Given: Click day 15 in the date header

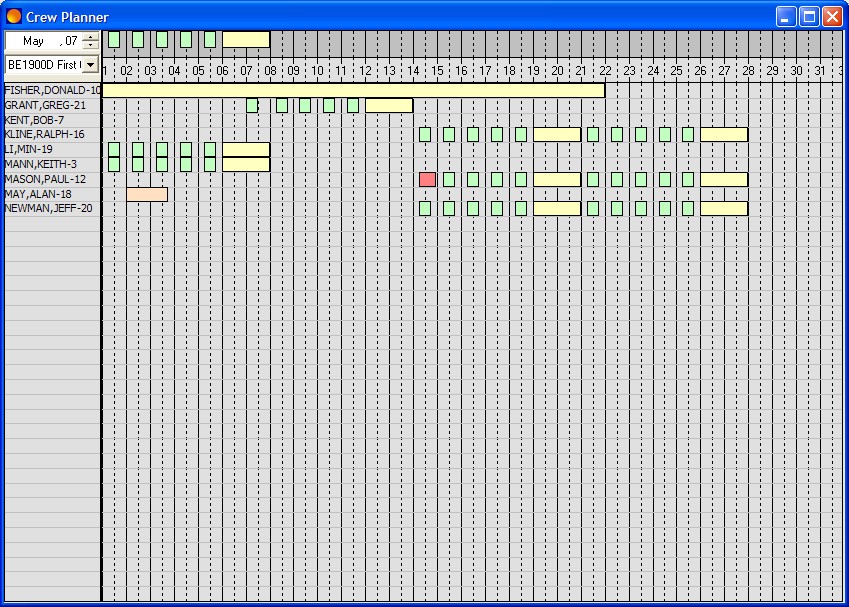Looking at the screenshot, I should click(437, 70).
